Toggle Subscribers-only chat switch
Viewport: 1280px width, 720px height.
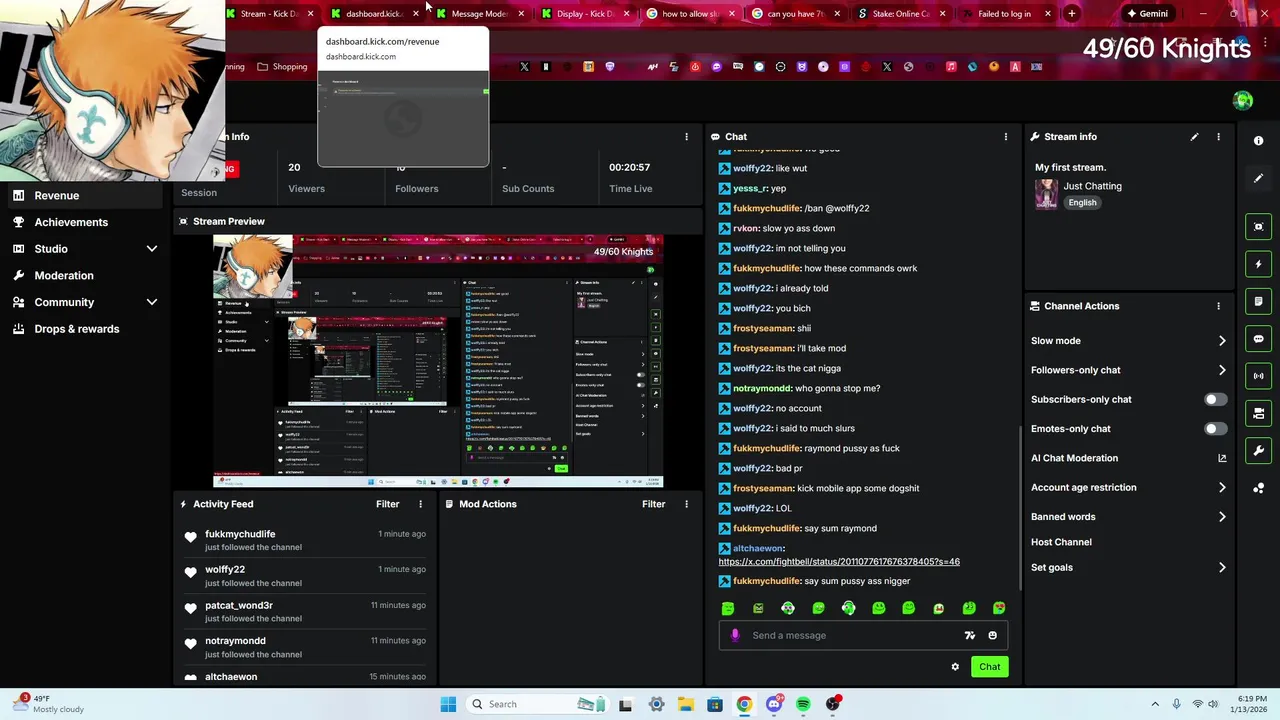click(1215, 399)
